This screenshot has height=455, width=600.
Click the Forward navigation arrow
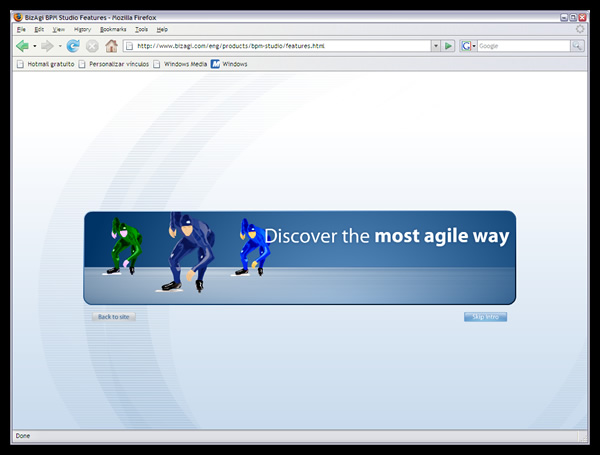point(47,46)
